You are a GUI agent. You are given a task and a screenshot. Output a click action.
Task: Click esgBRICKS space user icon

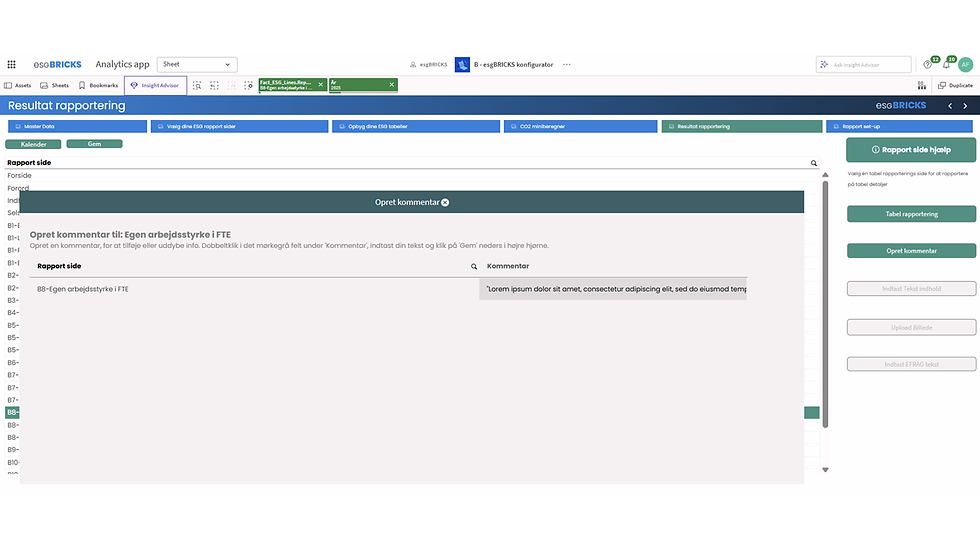coord(413,64)
